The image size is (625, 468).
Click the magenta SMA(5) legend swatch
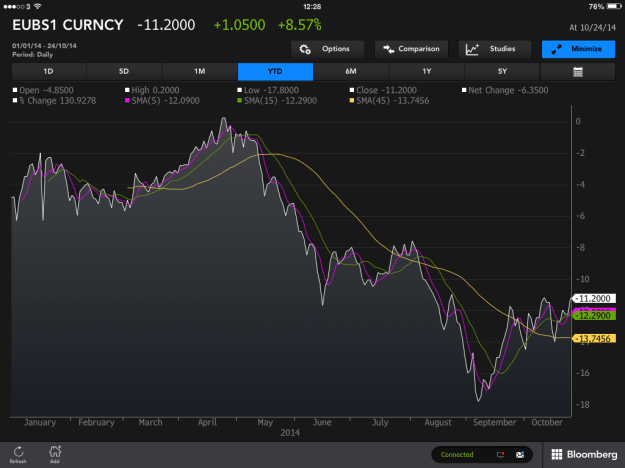[x=127, y=100]
